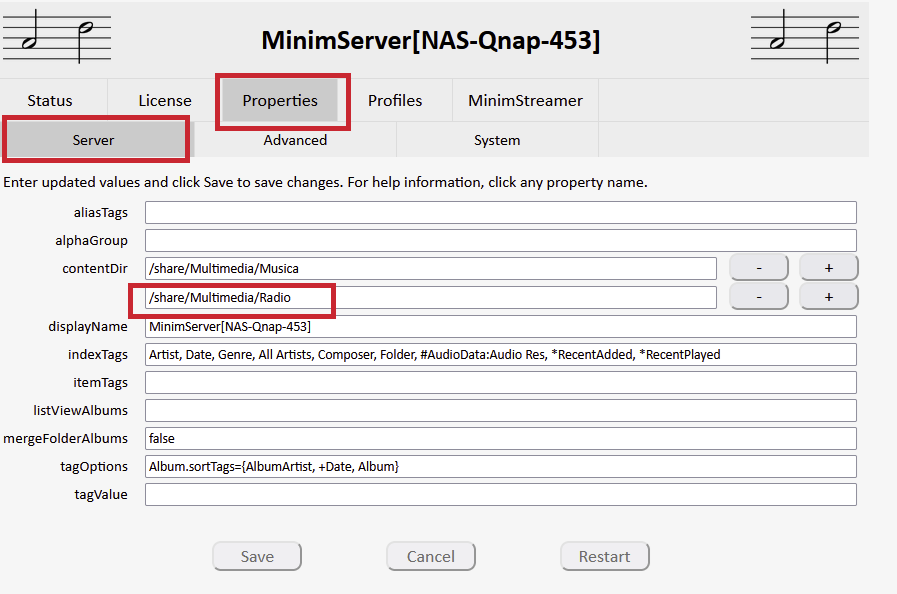Focus the alphaGroup input field
Viewport: 897px width, 594px height.
coord(501,240)
